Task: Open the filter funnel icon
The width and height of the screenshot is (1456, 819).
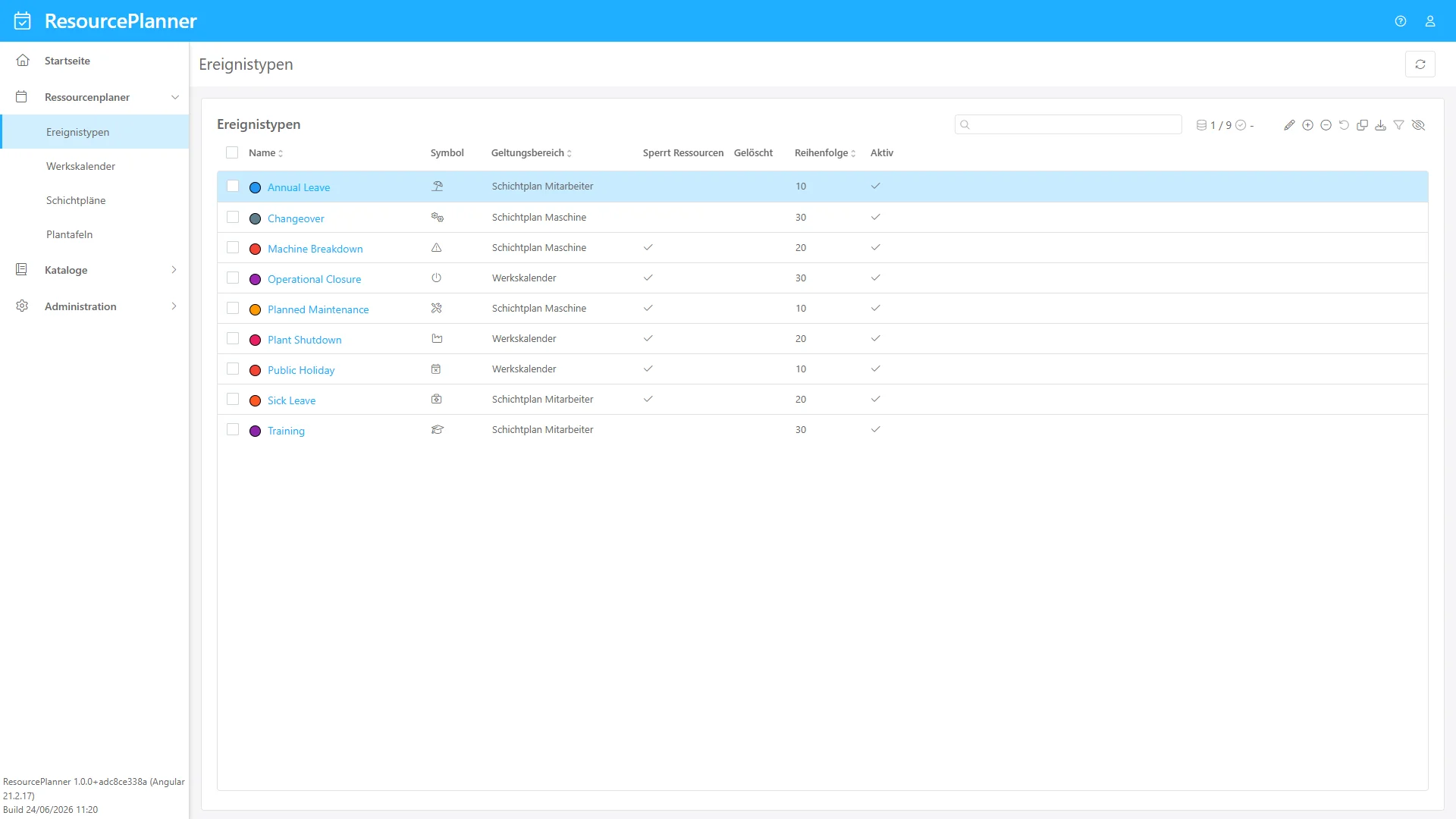Action: (1398, 125)
